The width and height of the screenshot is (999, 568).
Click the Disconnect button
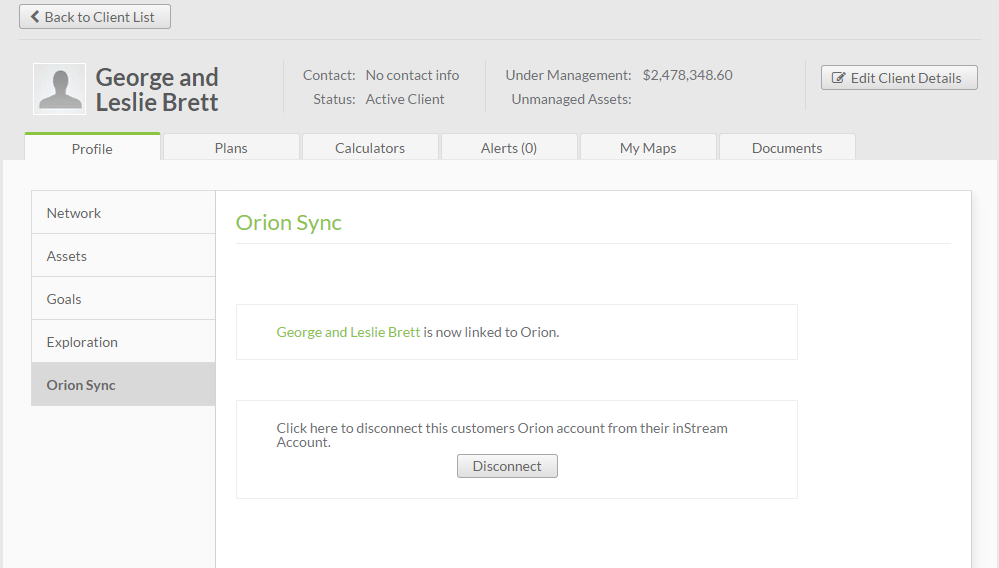pos(507,466)
